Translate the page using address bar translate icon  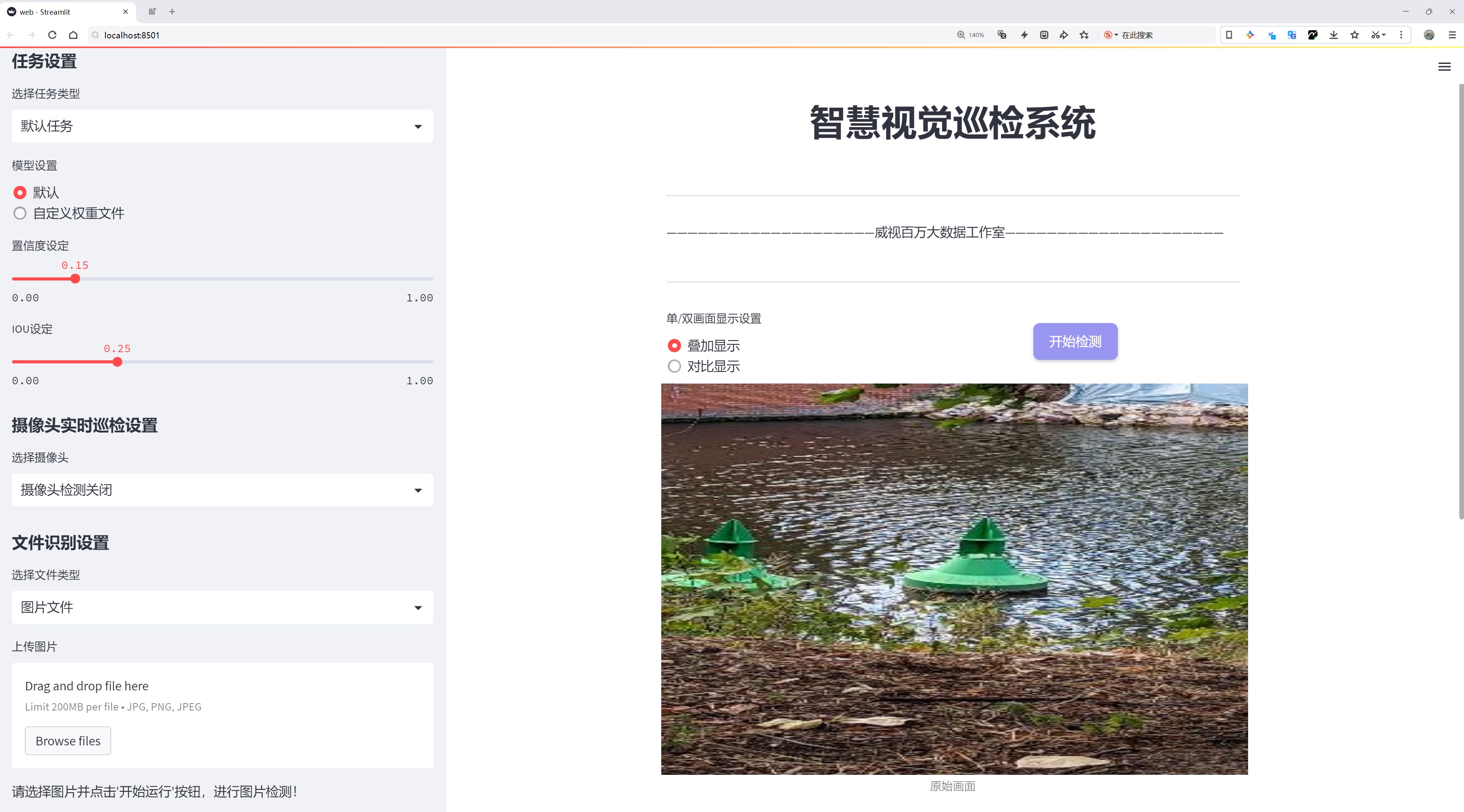(x=1002, y=35)
